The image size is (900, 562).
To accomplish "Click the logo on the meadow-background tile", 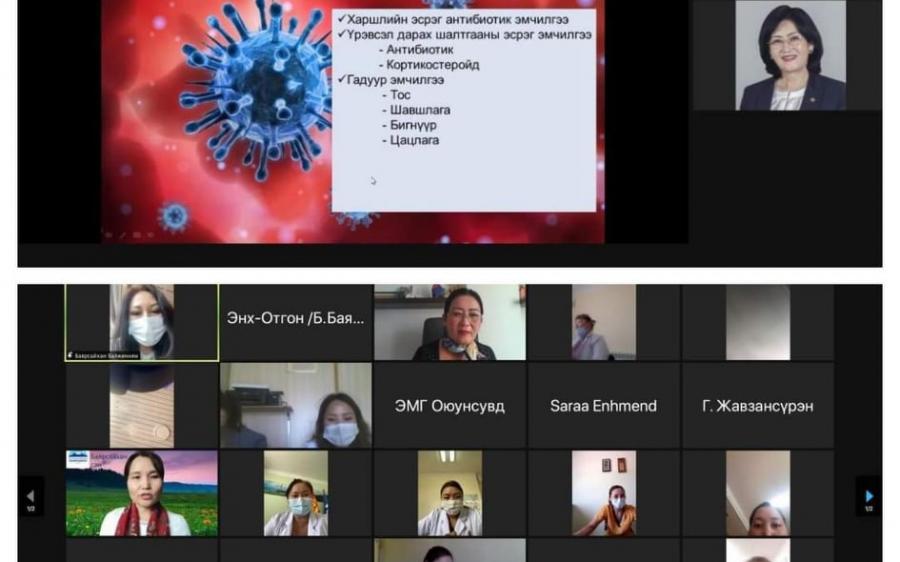I will tap(78, 460).
